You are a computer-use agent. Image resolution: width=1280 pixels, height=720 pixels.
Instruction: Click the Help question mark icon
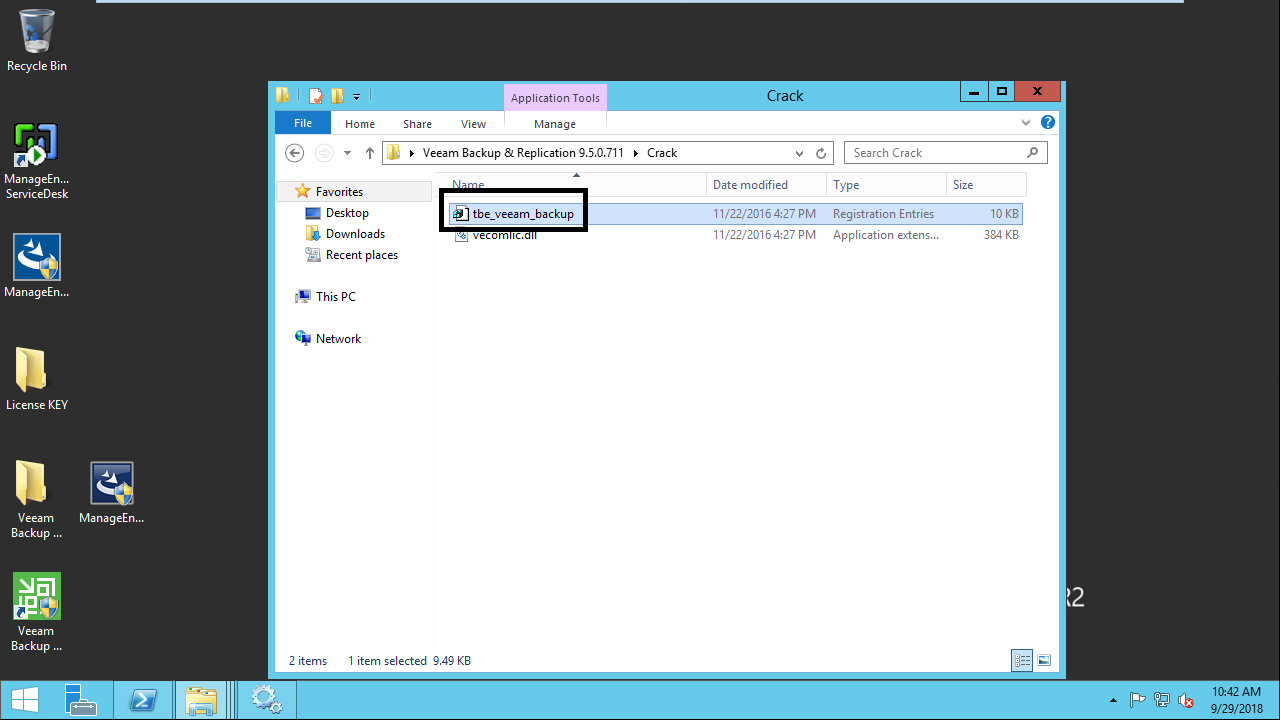[x=1047, y=123]
